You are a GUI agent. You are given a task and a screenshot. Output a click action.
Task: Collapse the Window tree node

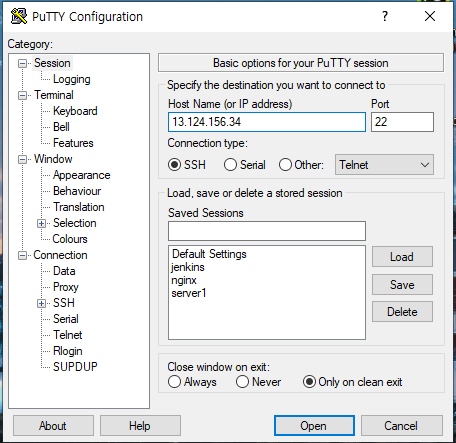(x=22, y=159)
